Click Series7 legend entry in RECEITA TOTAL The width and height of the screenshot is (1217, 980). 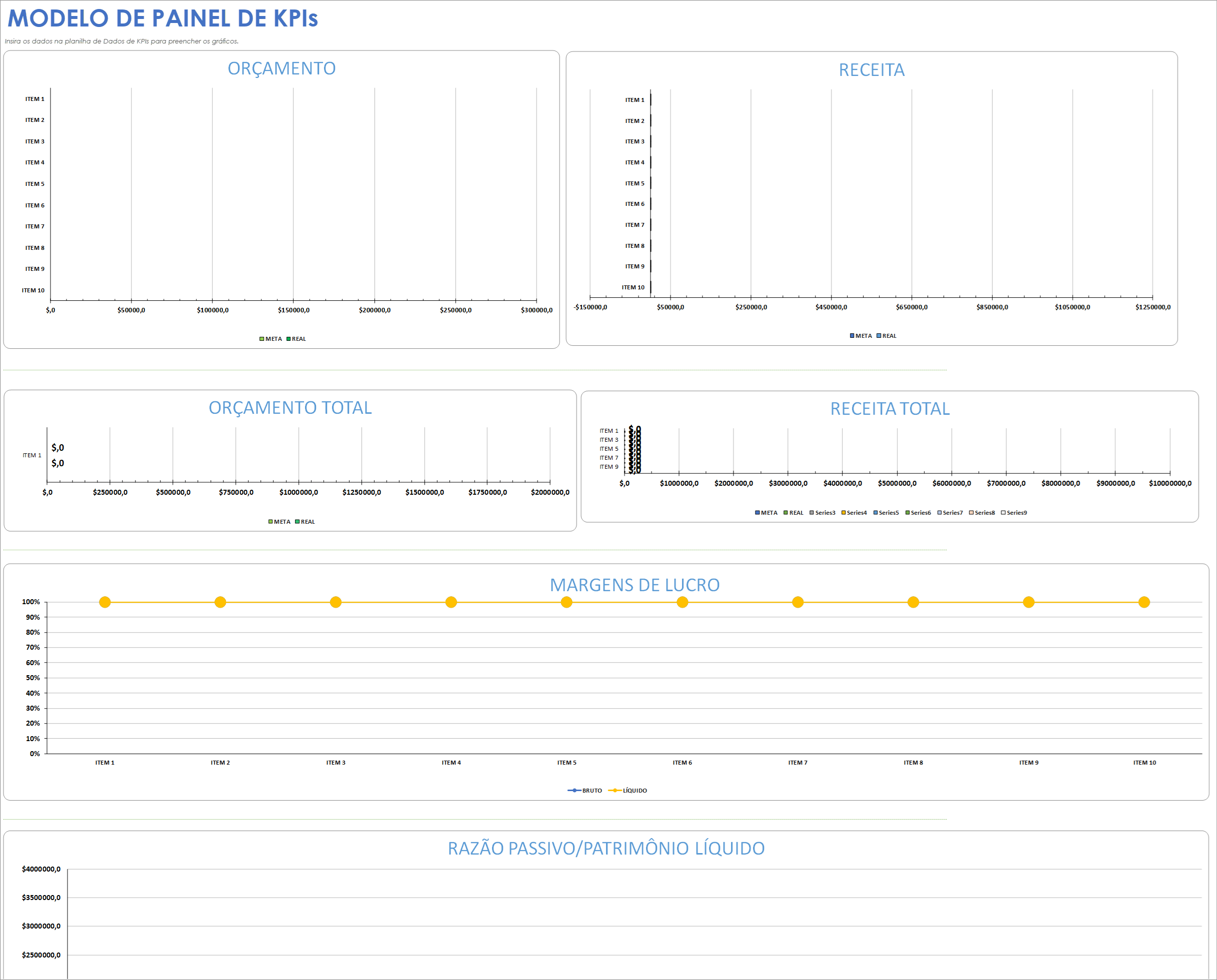[x=950, y=513]
